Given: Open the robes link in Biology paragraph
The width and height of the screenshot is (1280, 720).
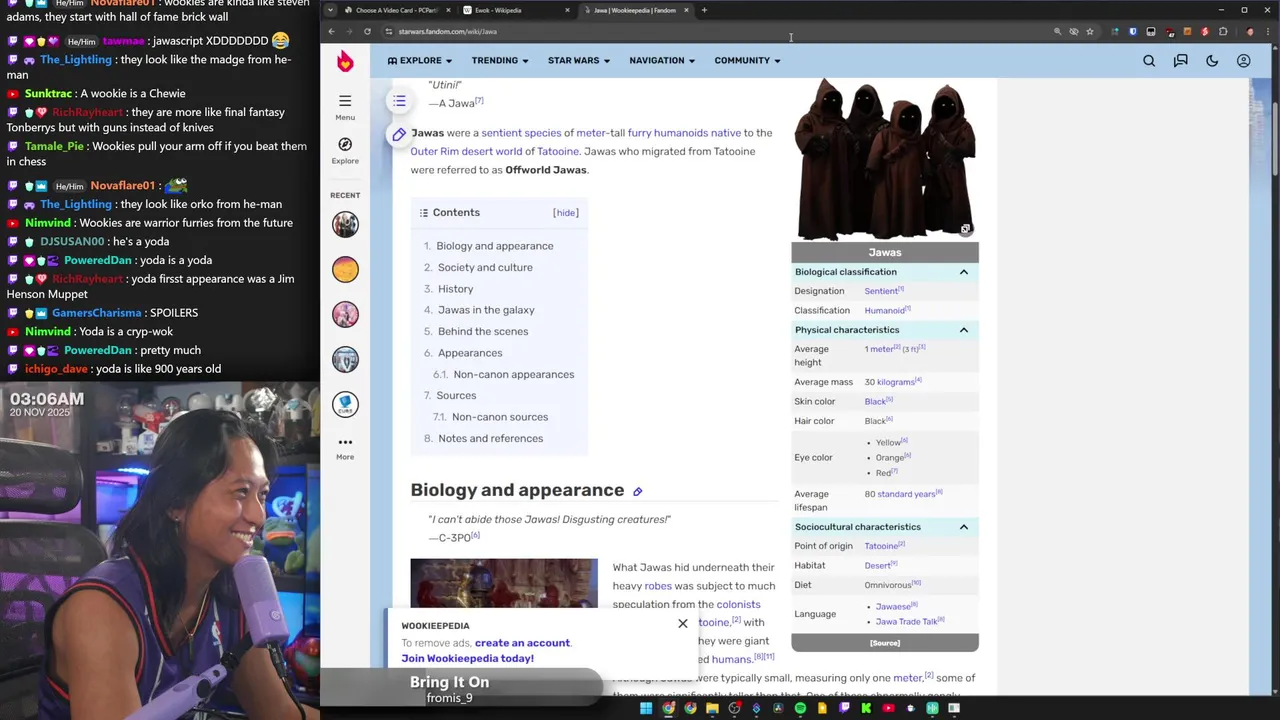Looking at the screenshot, I should click(658, 586).
